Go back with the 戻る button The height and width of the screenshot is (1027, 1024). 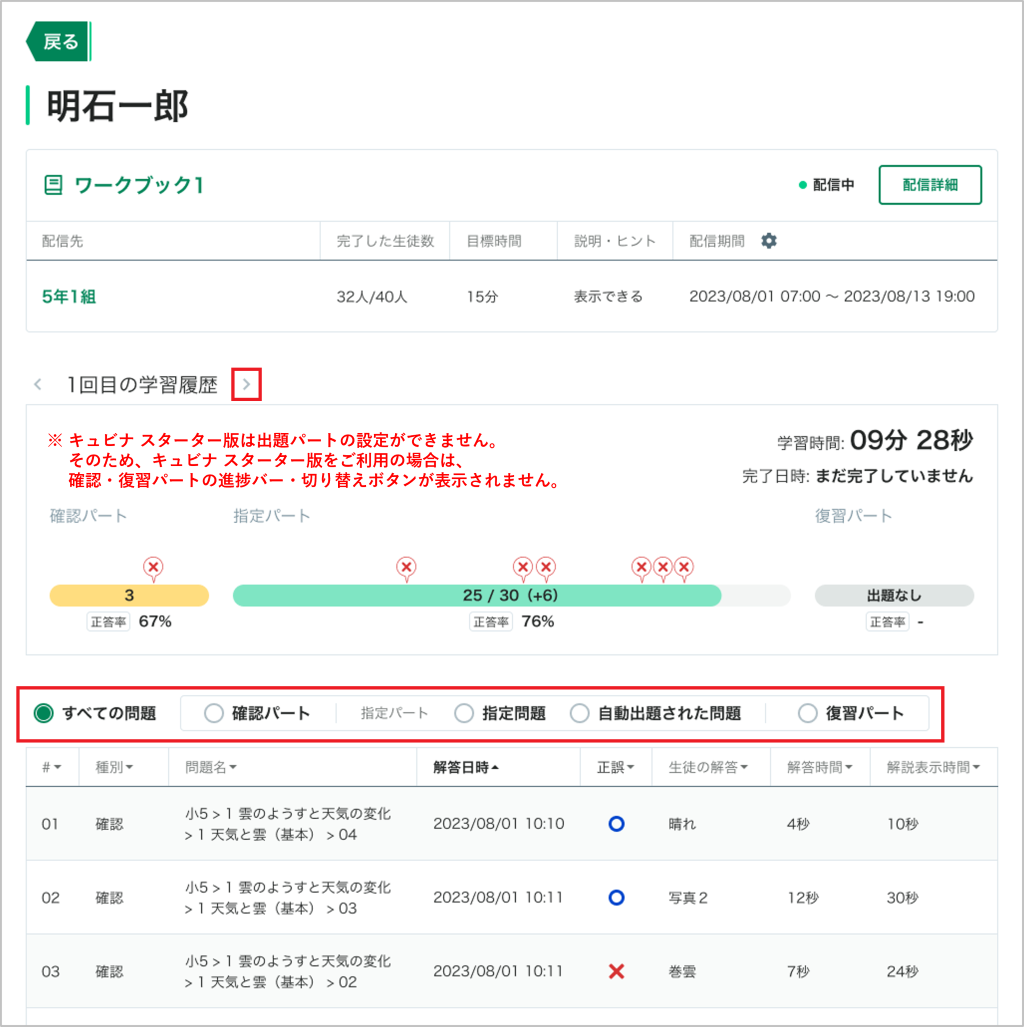point(58,42)
